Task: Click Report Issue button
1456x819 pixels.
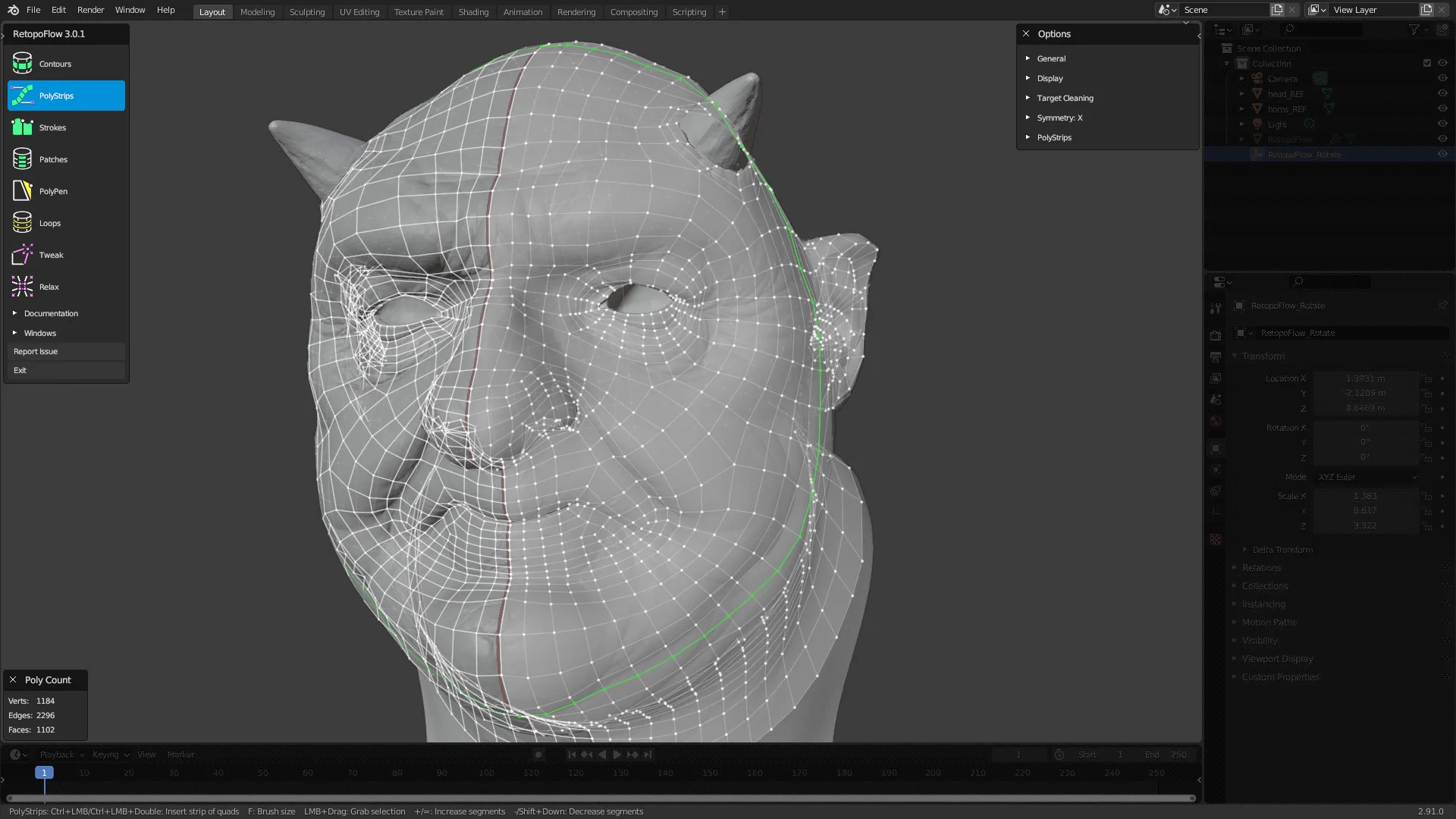Action: 65,351
